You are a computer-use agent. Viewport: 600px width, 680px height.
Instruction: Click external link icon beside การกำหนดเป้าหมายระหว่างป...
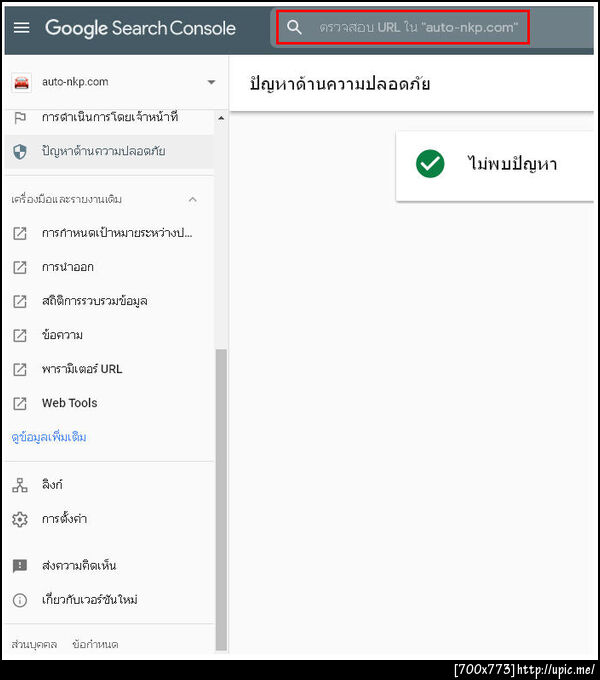click(x=20, y=233)
